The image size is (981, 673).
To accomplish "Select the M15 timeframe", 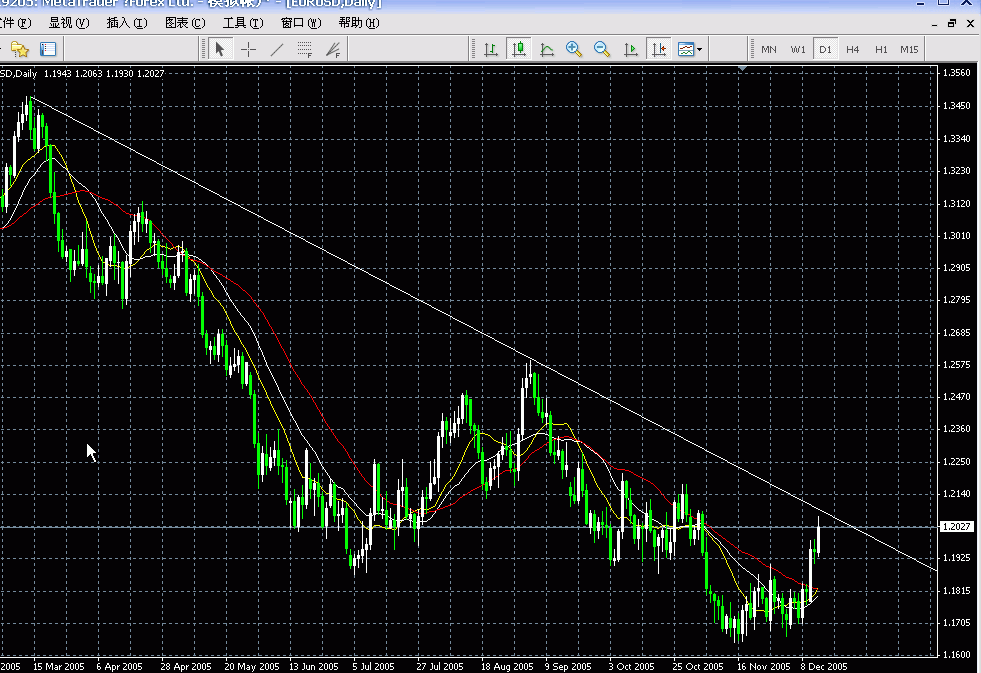I will tap(909, 49).
